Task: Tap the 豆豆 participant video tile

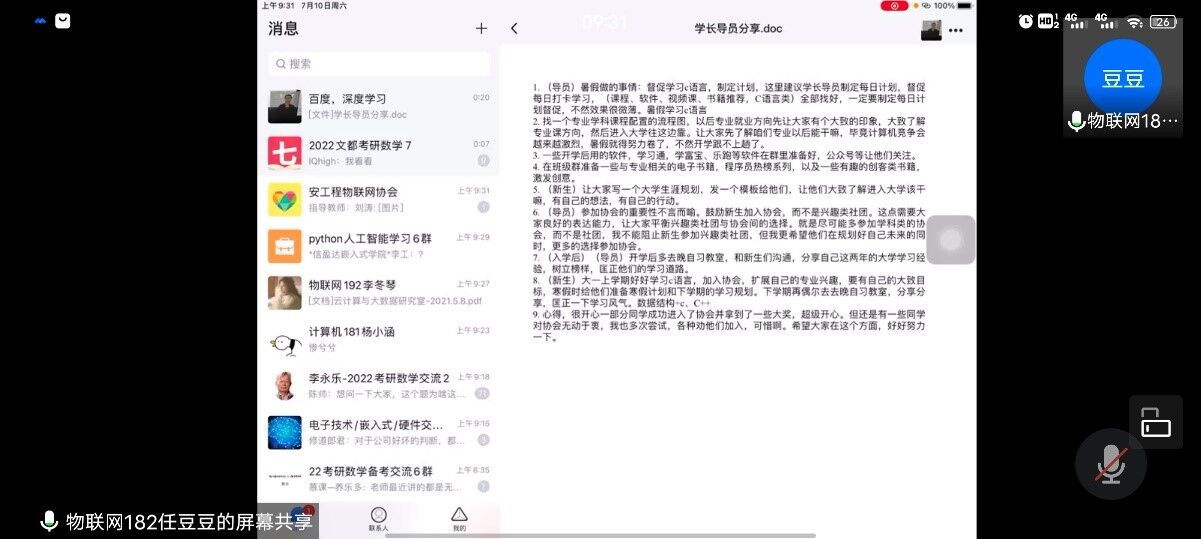Action: pos(1122,79)
